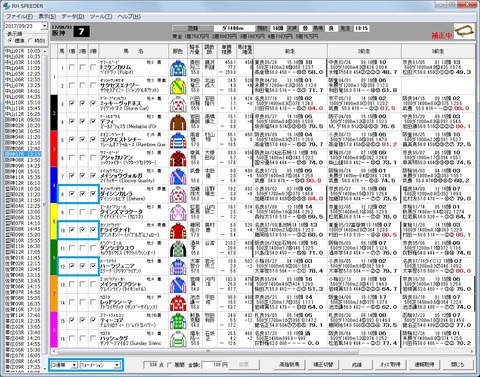Viewport: 480px width, 377px height.
Task: Click the brown silks icon of horse 4
Action: 178,122
